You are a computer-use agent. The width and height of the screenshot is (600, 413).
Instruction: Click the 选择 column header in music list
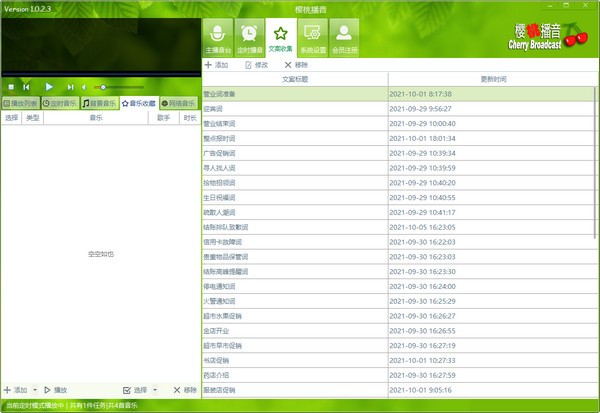pos(11,118)
